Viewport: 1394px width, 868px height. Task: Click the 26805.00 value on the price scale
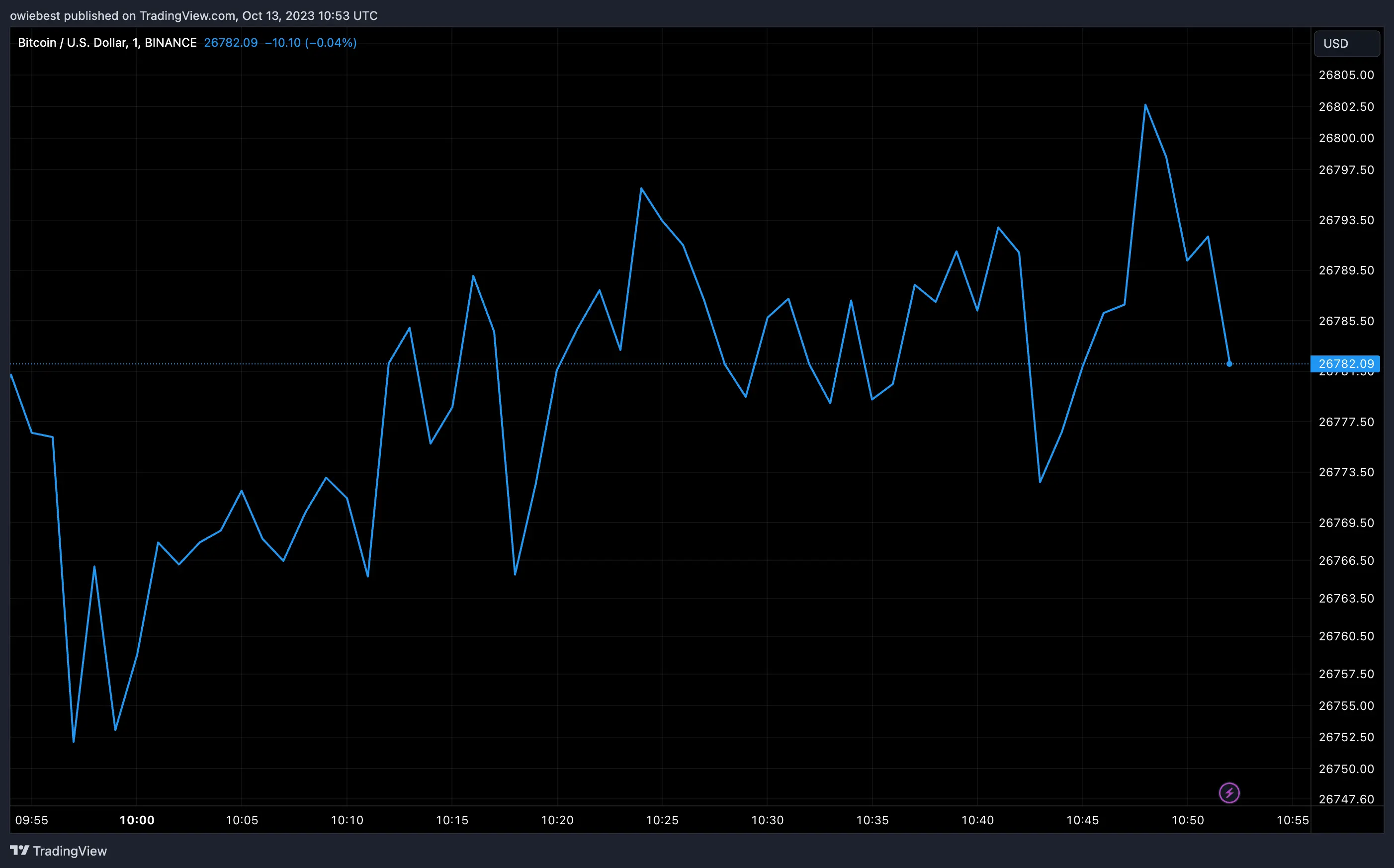pos(1346,75)
